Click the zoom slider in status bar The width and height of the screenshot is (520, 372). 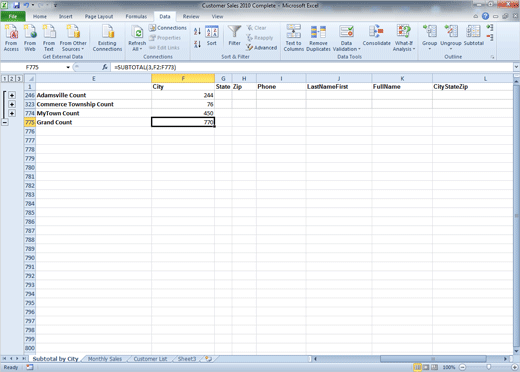488,367
